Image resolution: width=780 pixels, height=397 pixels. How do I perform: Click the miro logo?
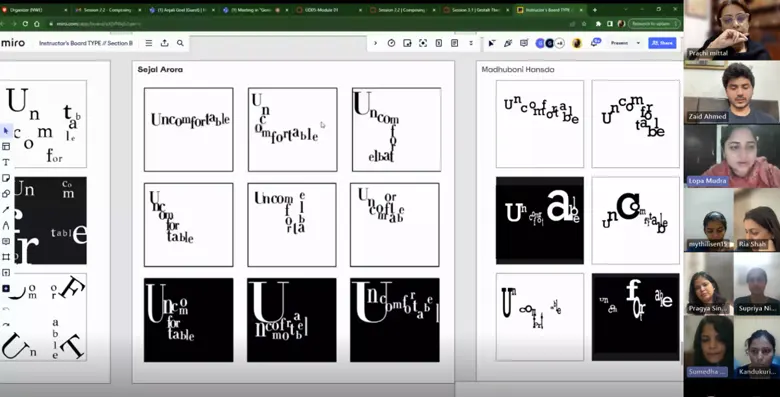point(13,43)
